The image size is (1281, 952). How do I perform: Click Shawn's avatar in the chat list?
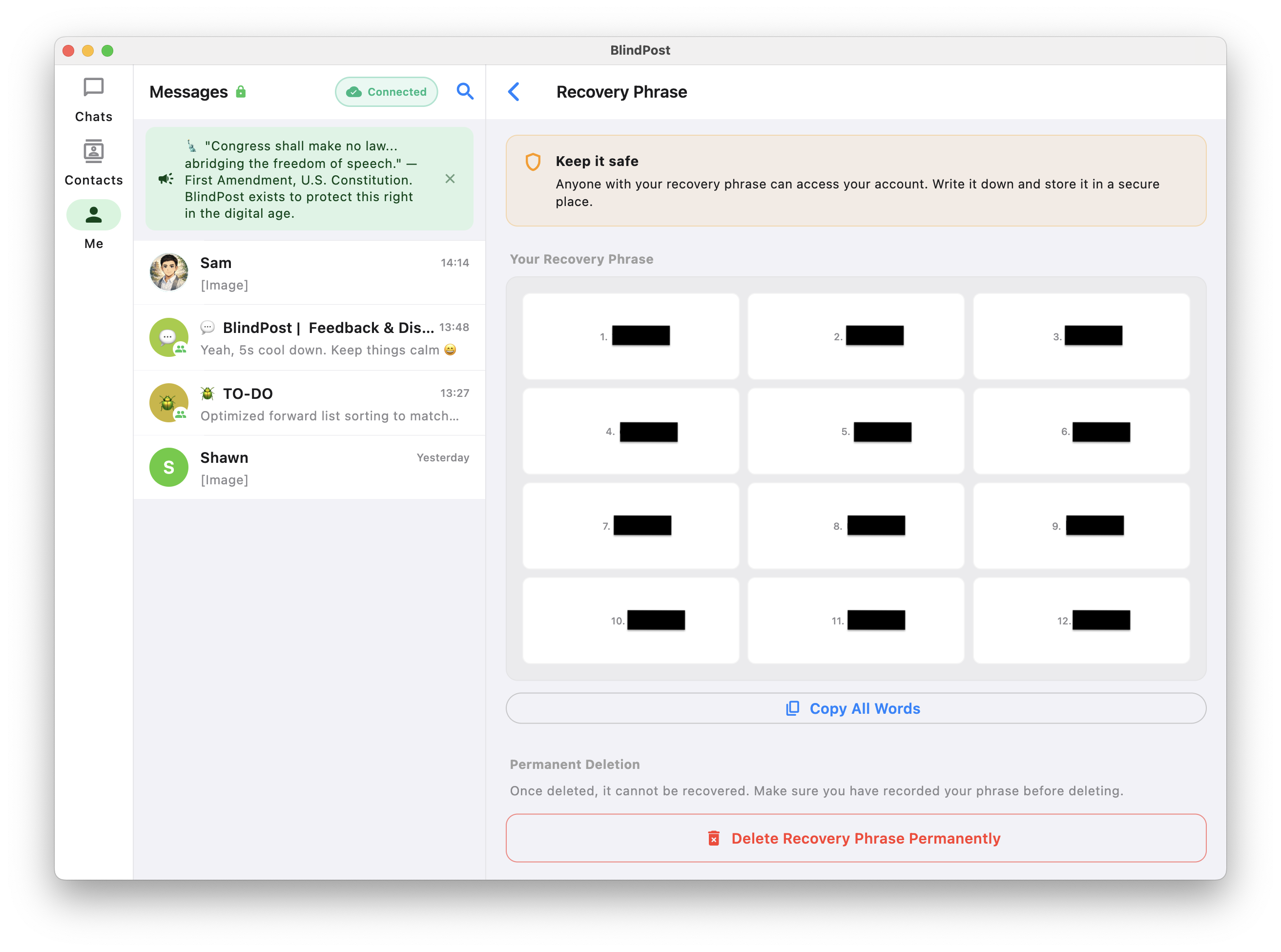(x=168, y=467)
